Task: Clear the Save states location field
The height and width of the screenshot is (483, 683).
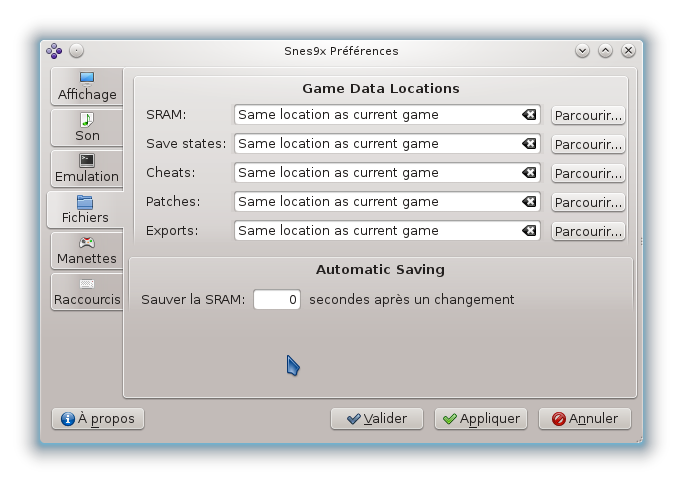Action: [529, 143]
